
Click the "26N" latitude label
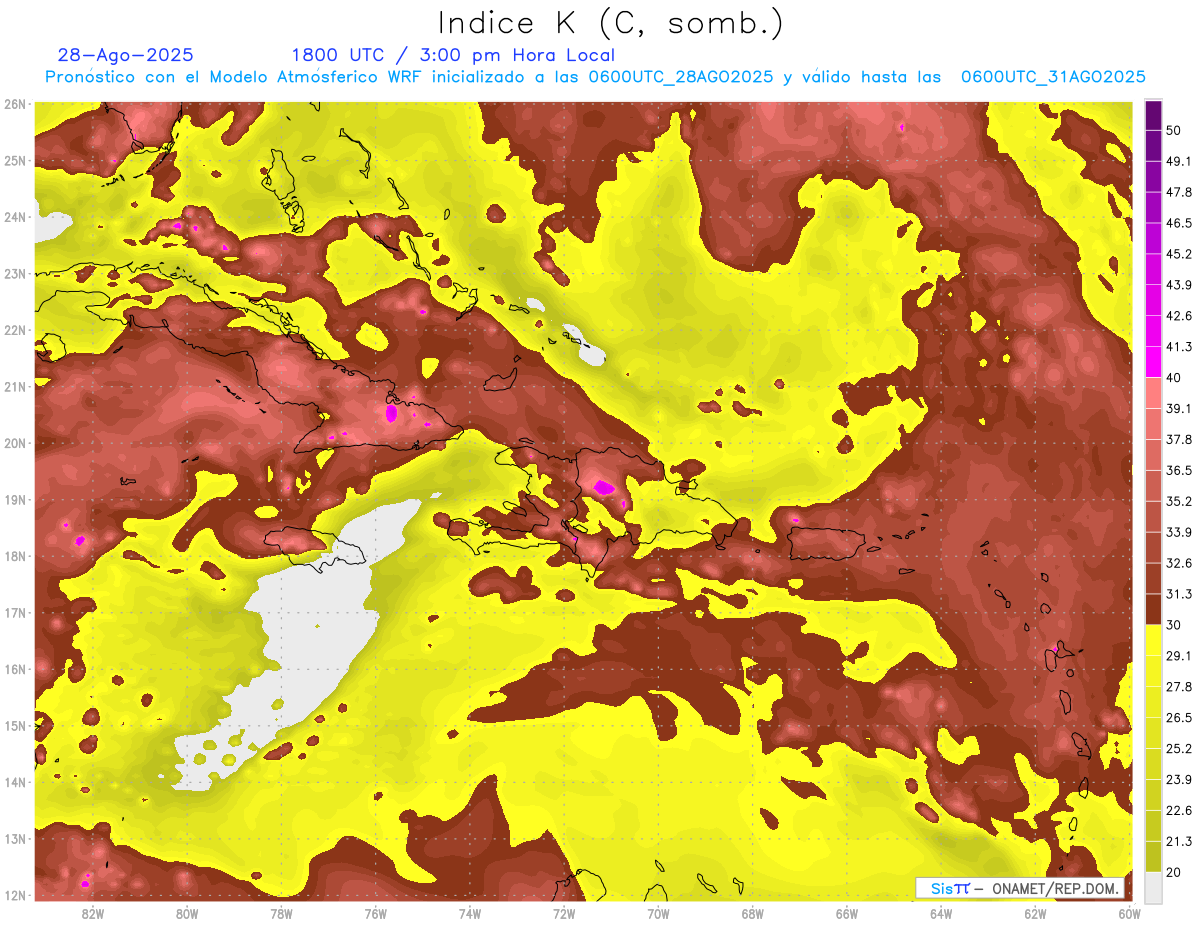[x=15, y=104]
